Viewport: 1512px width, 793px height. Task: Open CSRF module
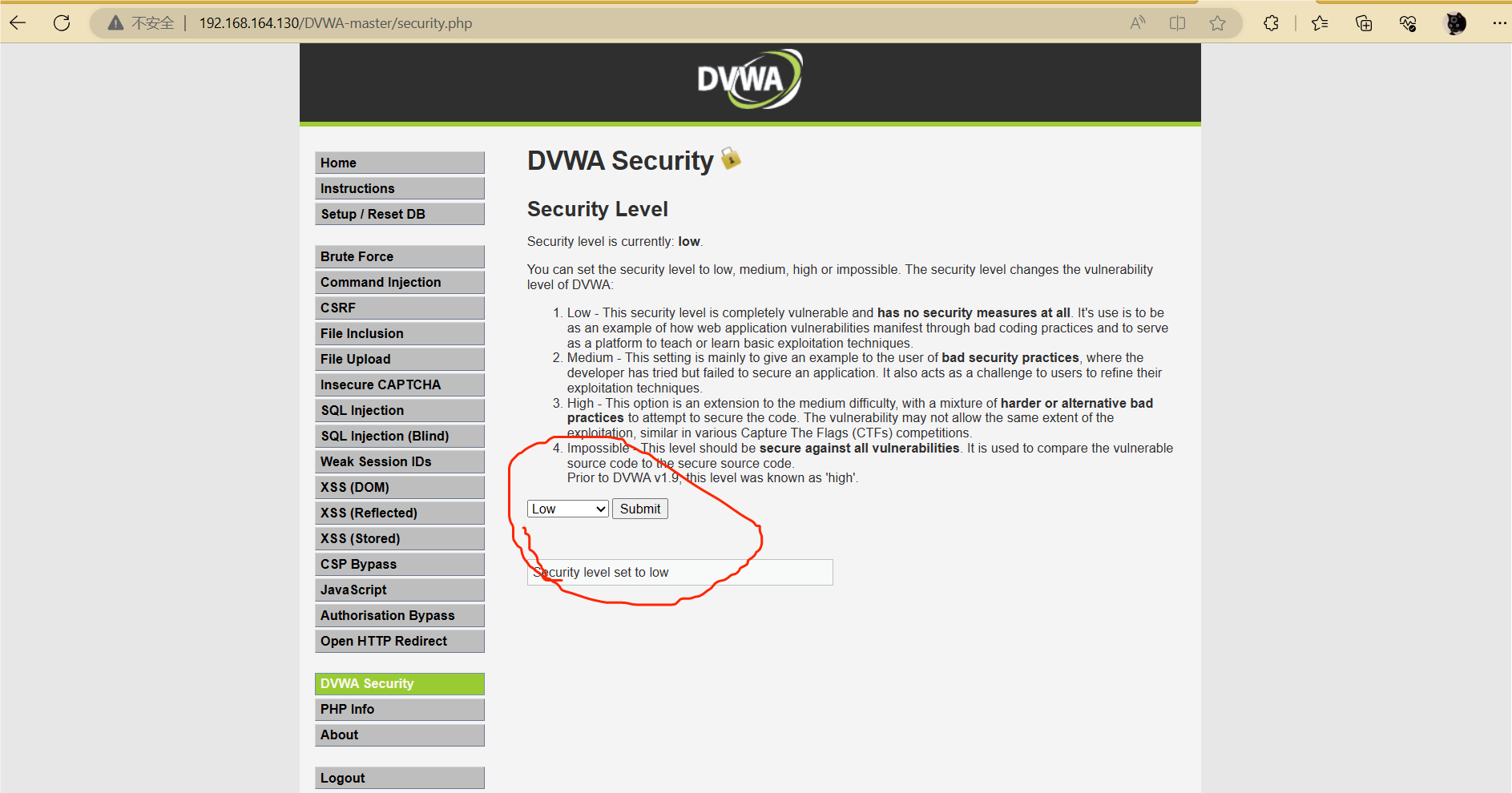click(400, 308)
